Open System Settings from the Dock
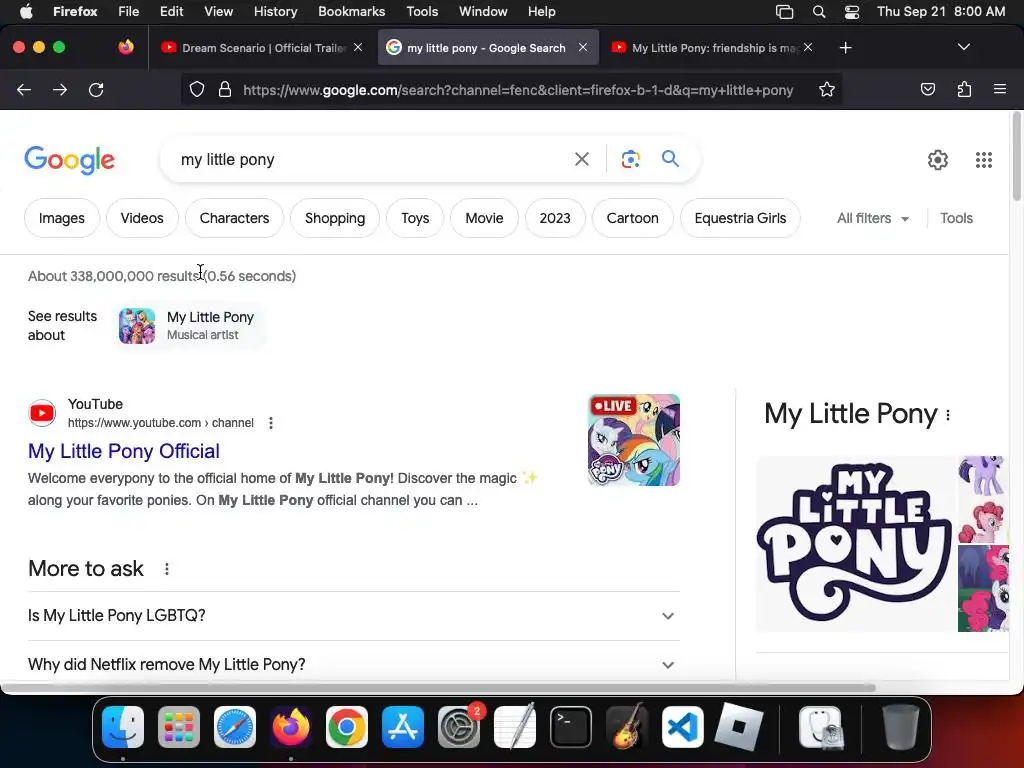The image size is (1024, 768). [x=458, y=727]
